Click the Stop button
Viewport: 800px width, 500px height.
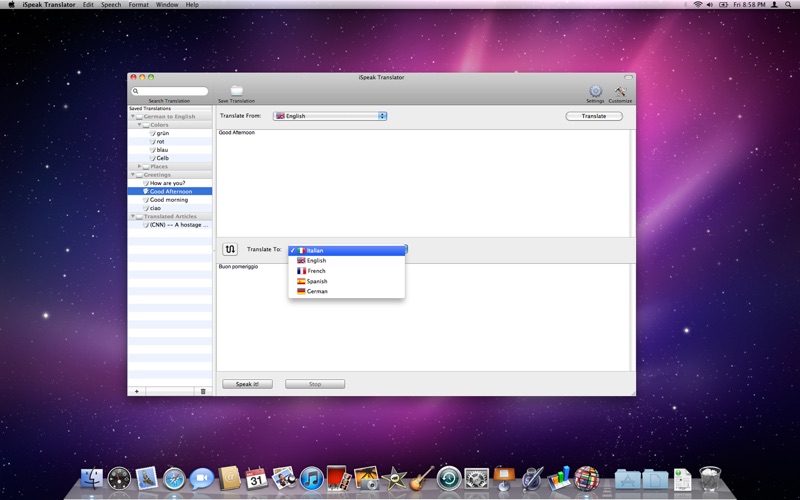[x=315, y=384]
